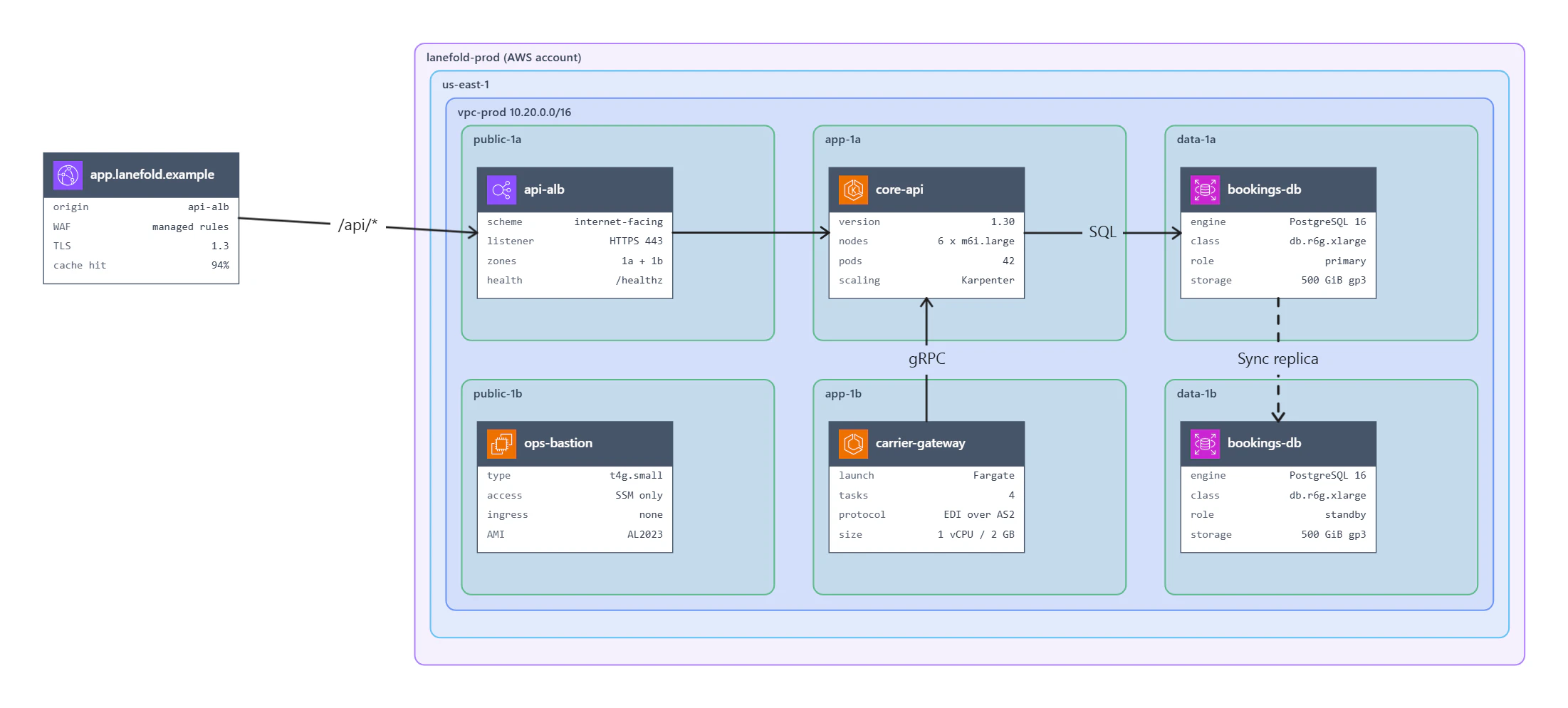The image size is (1568, 708).
Task: Click the Sync replica edge label
Action: 1277,358
